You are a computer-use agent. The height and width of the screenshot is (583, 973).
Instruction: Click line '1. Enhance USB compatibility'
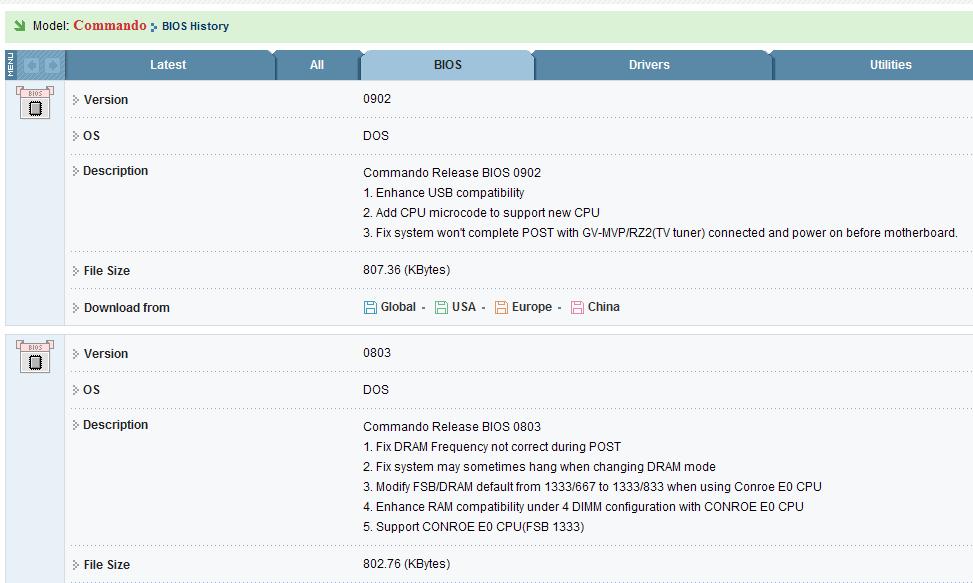pos(444,193)
